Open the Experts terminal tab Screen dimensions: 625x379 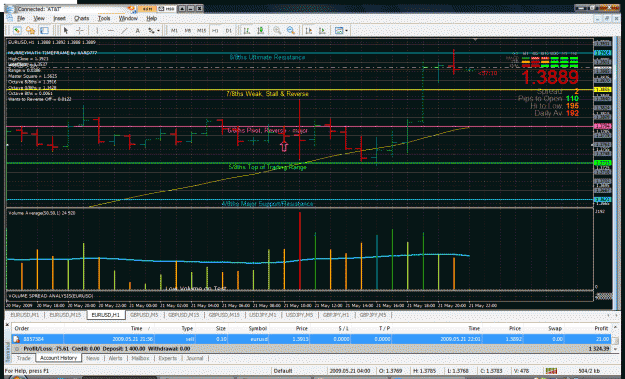tap(167, 358)
